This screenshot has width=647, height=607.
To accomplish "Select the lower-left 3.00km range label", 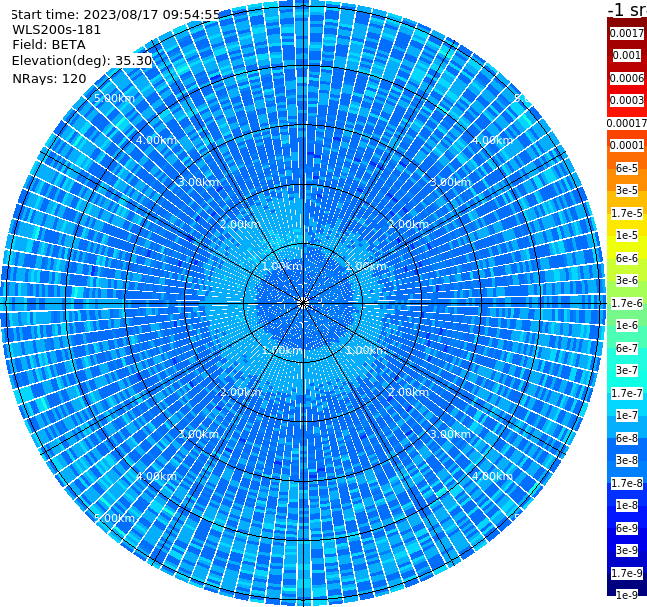I will point(198,434).
